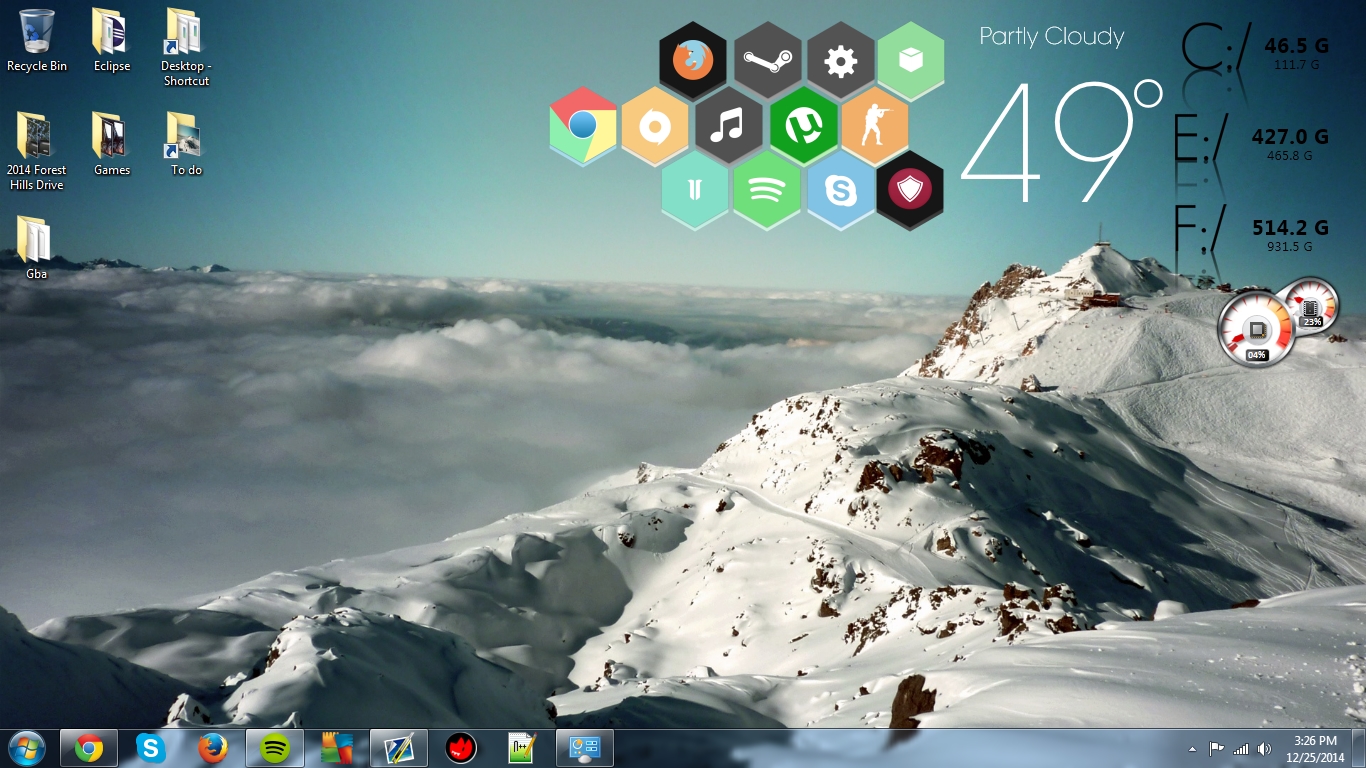Image resolution: width=1366 pixels, height=768 pixels.
Task: Open the volume speaker tray icon
Action: 1265,749
